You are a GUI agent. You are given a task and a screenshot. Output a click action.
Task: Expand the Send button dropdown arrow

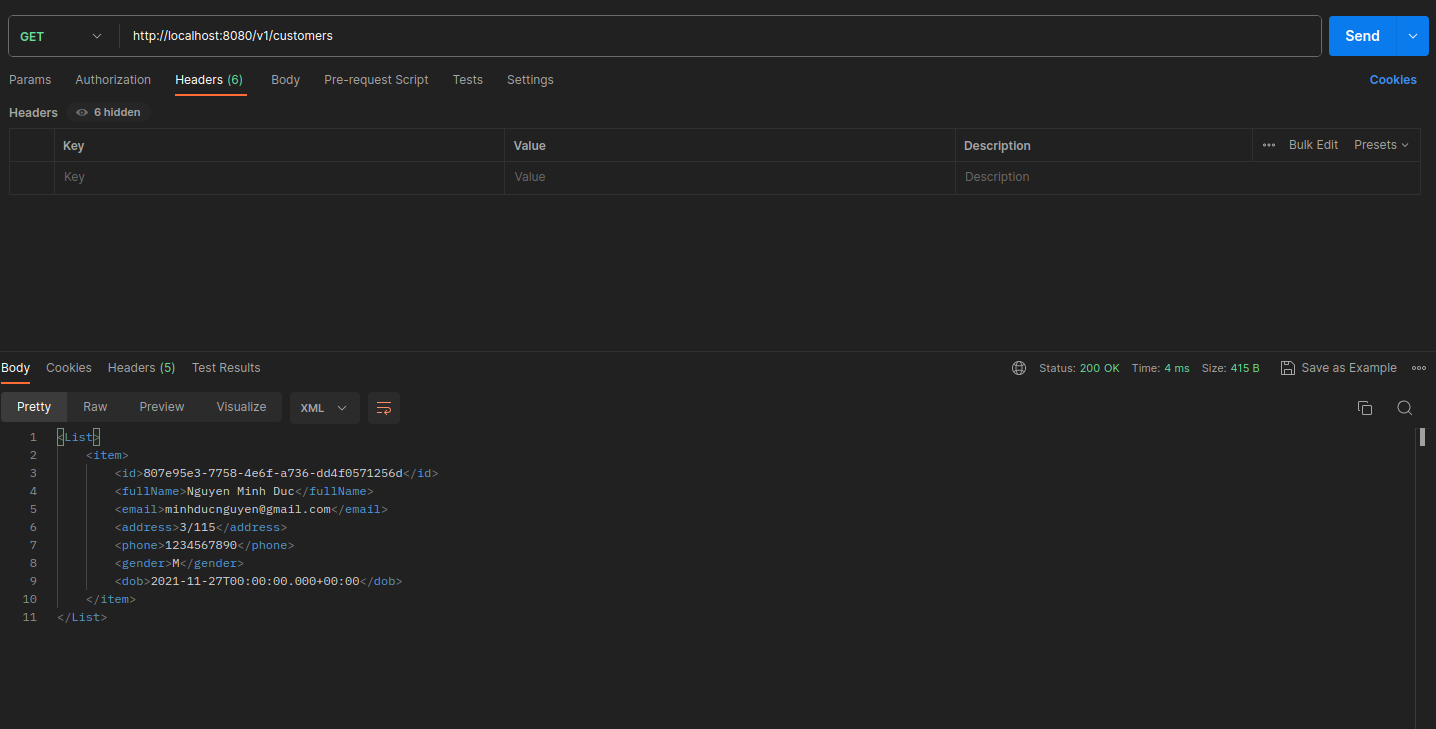click(1412, 36)
